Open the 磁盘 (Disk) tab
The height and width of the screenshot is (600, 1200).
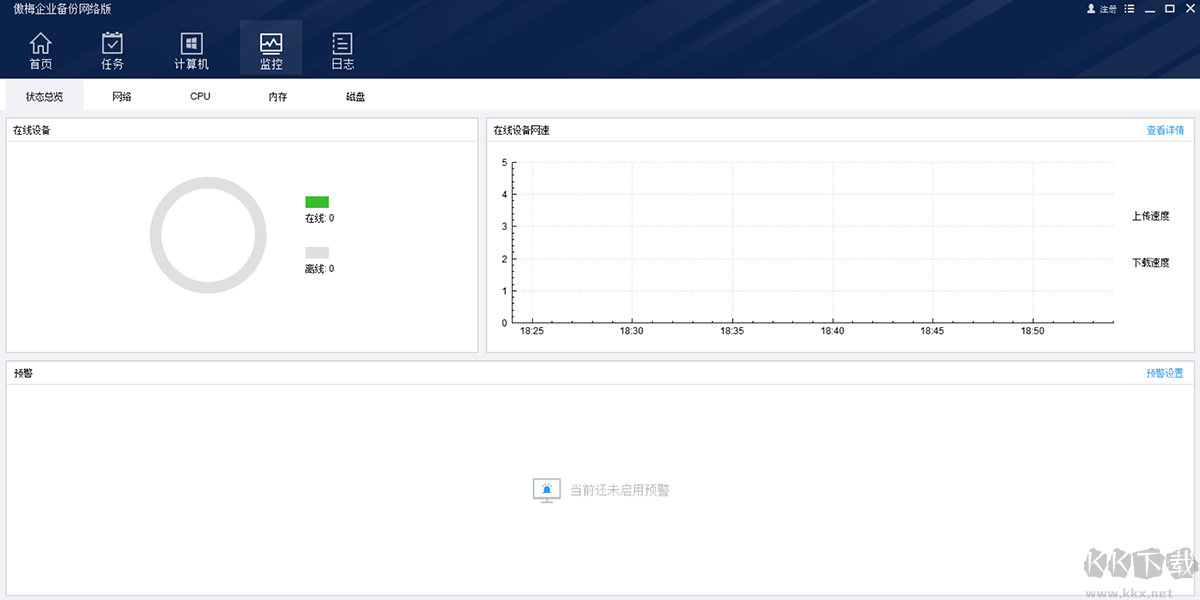(355, 95)
